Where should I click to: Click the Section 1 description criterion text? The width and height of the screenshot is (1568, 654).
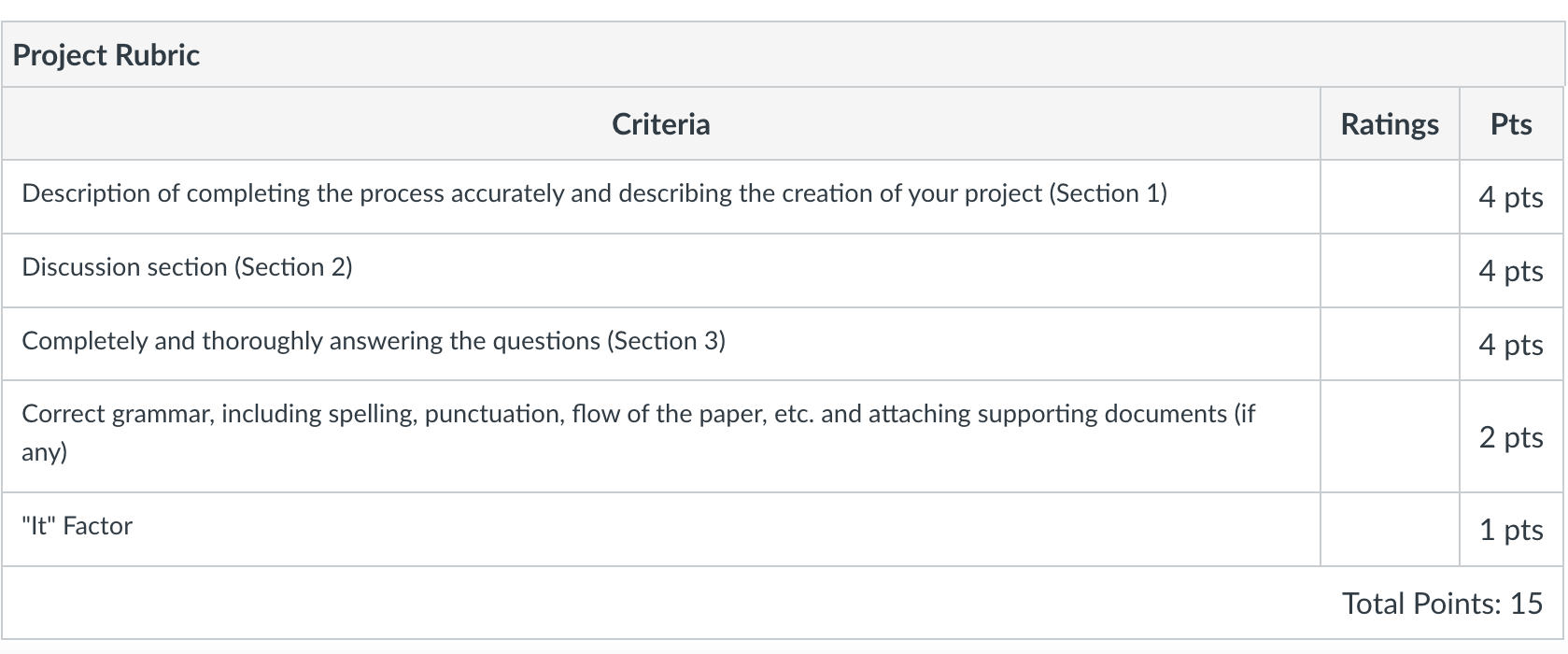(x=594, y=193)
